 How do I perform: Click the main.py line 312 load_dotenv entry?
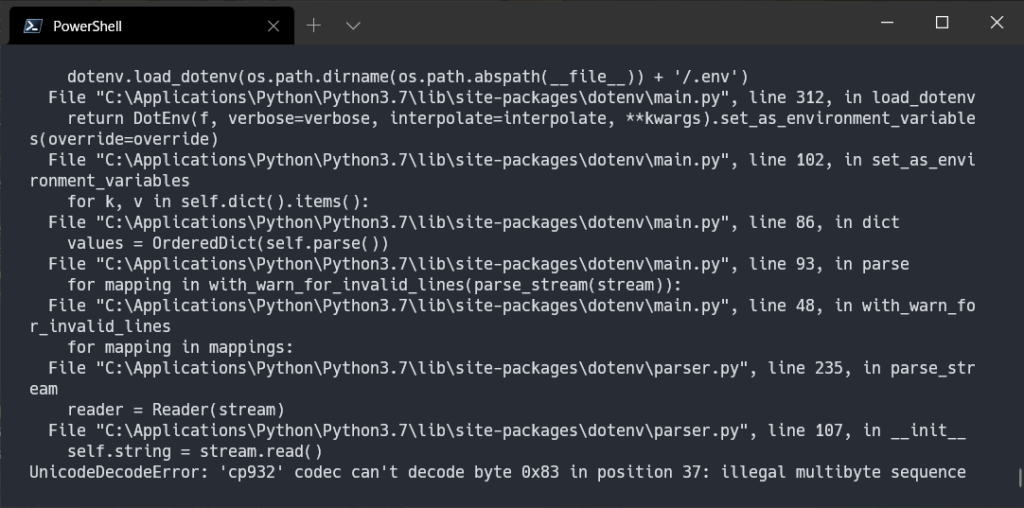[x=511, y=98]
